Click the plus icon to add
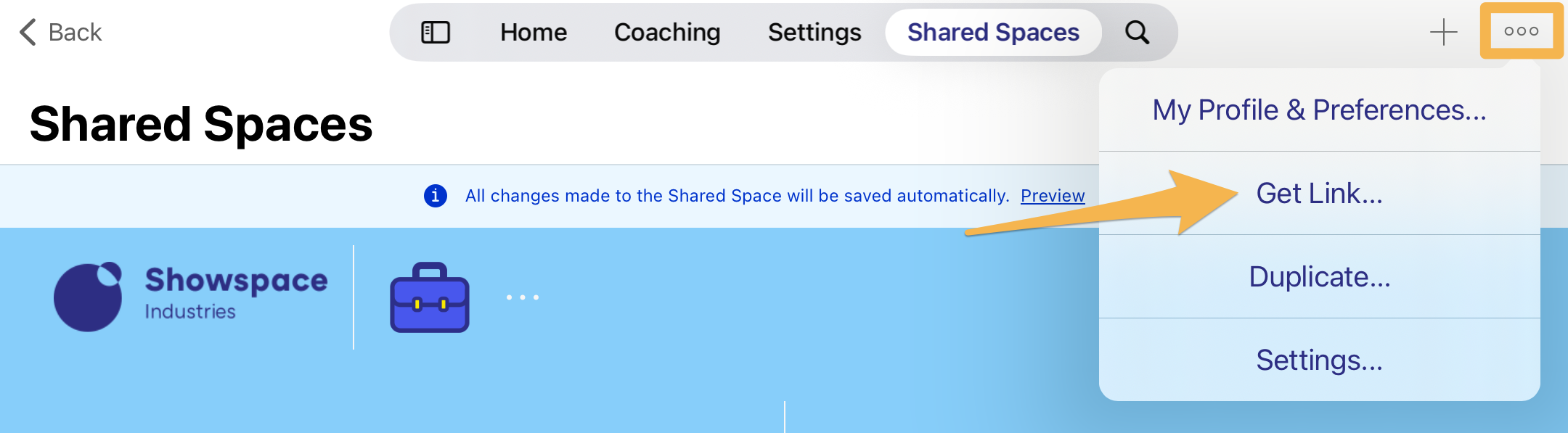The height and width of the screenshot is (433, 1568). click(x=1443, y=33)
